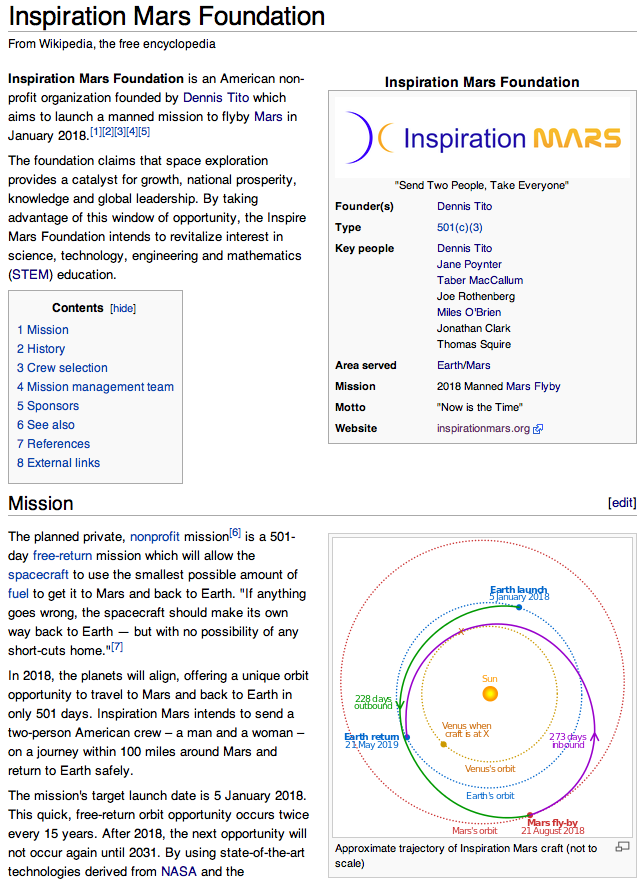Visit inspirationmars.org website link
This screenshot has width=640, height=882.
[x=483, y=429]
